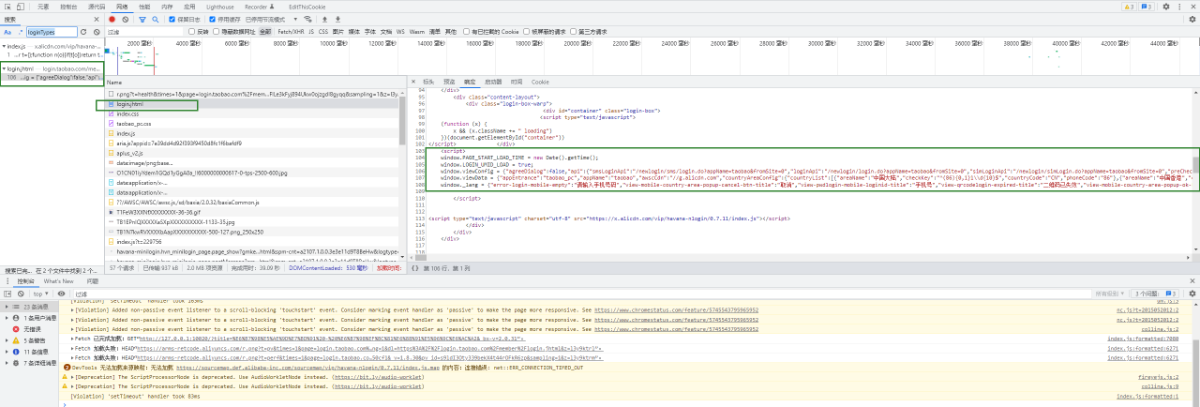Open network conditions icon

coord(308,19)
